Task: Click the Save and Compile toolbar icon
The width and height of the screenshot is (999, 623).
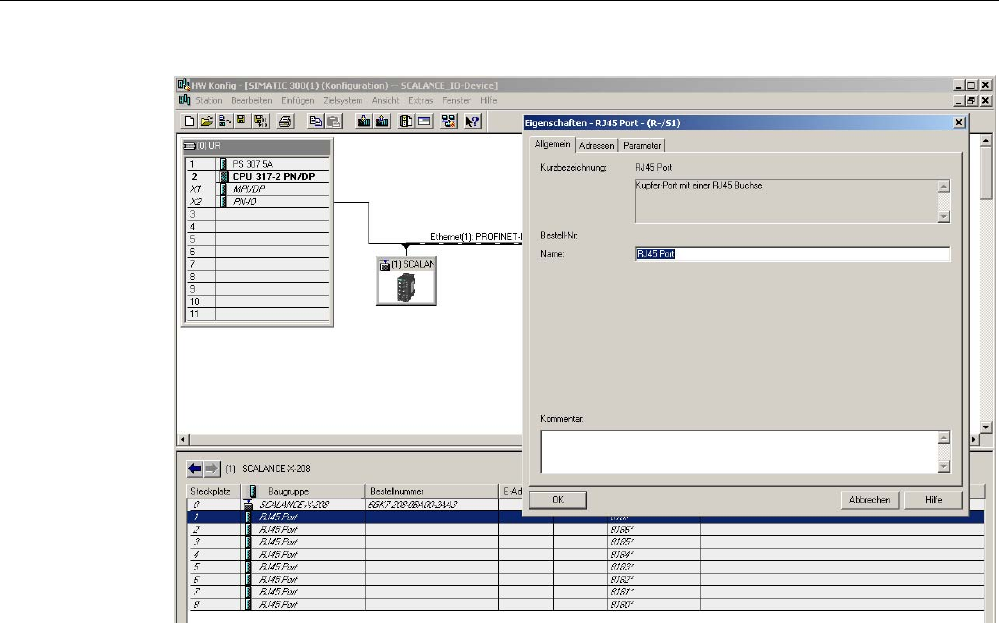Action: 260,121
